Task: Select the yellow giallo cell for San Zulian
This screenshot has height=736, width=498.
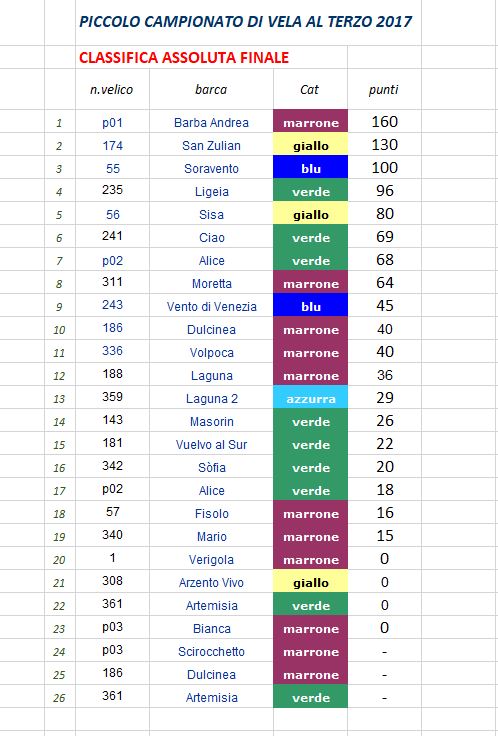Action: click(310, 144)
